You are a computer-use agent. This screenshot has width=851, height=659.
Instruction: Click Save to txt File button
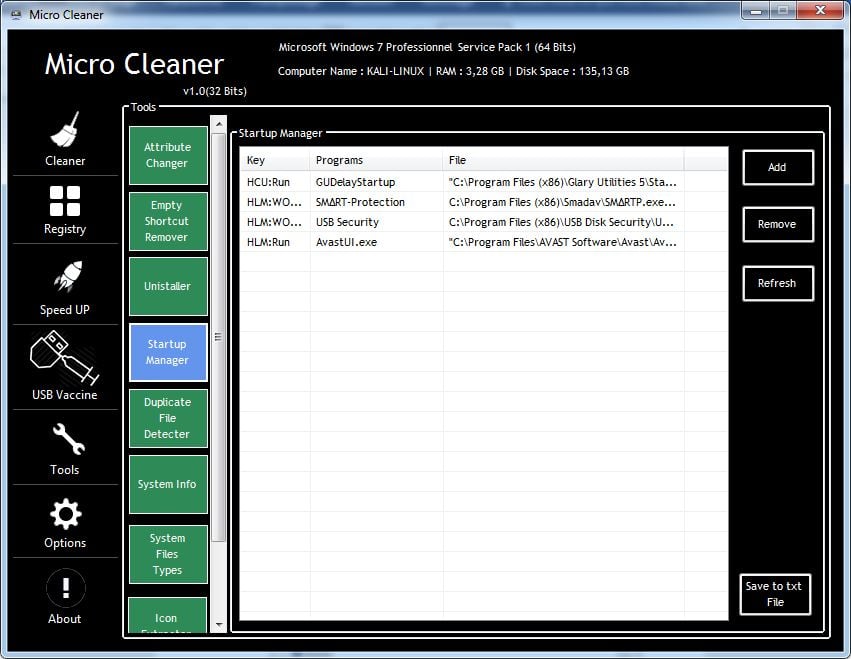775,594
